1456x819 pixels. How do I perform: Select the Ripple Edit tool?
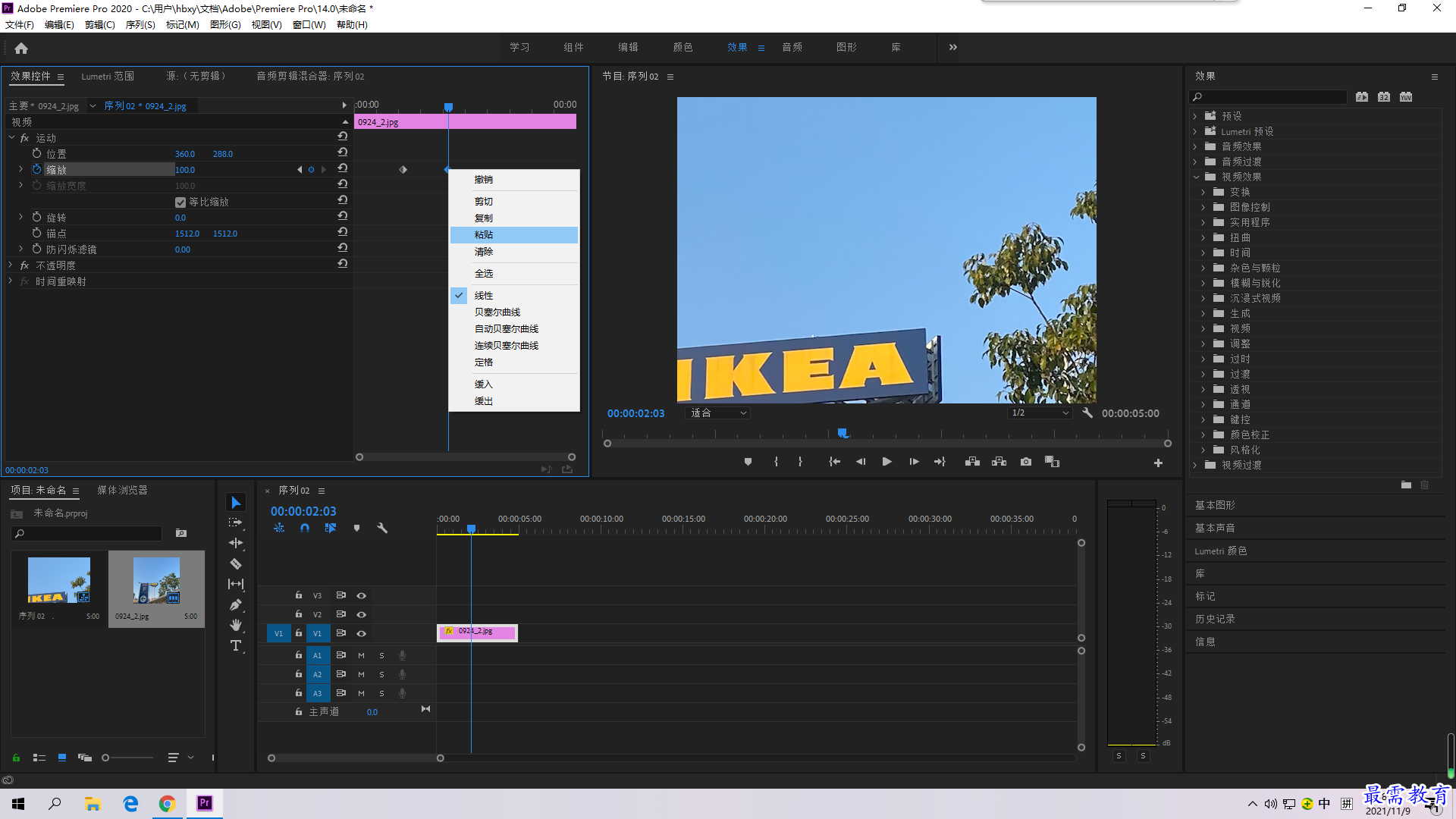pos(236,543)
